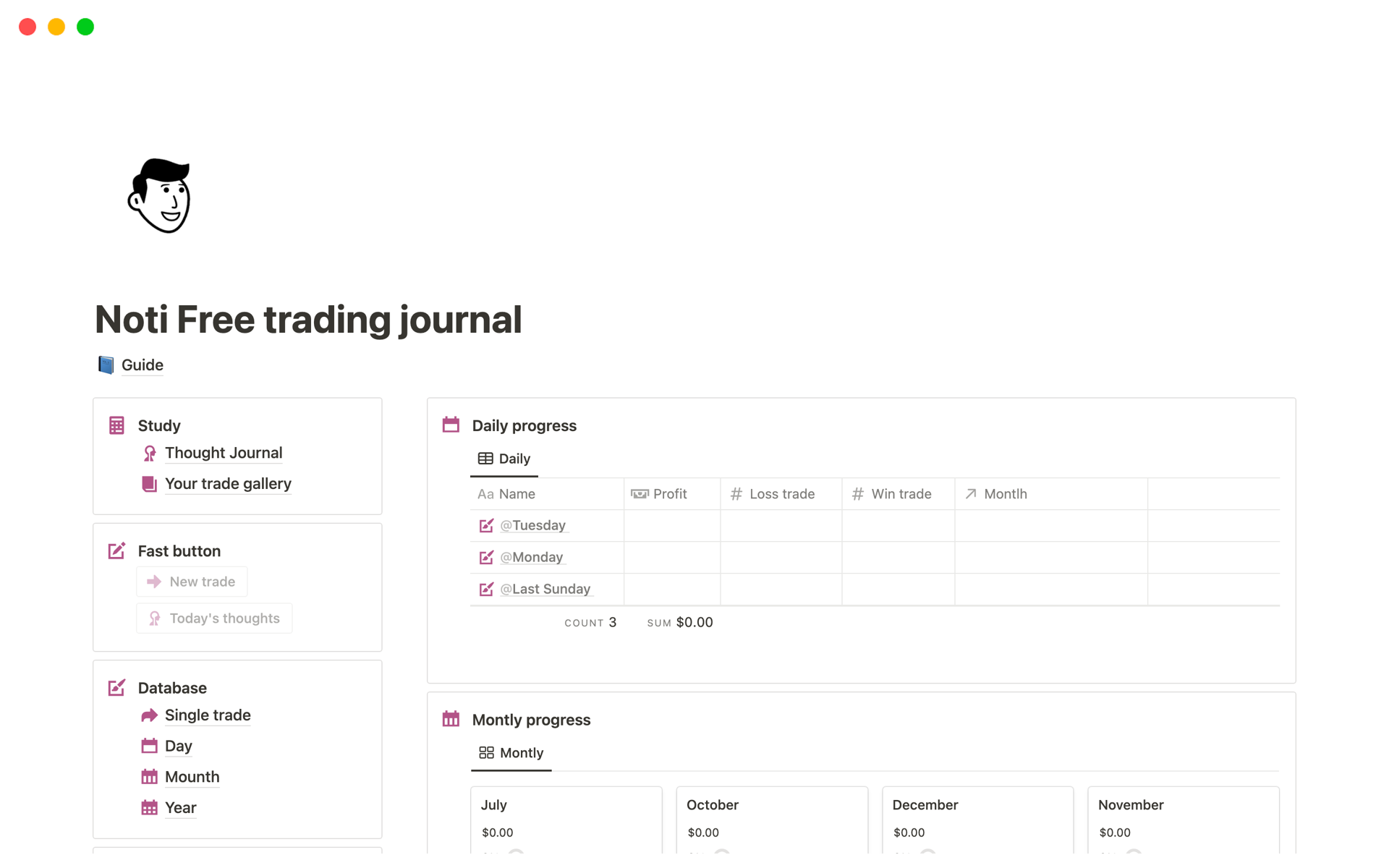Expand the @Monday daily entry
Image resolution: width=1389 pixels, height=868 pixels.
point(531,556)
